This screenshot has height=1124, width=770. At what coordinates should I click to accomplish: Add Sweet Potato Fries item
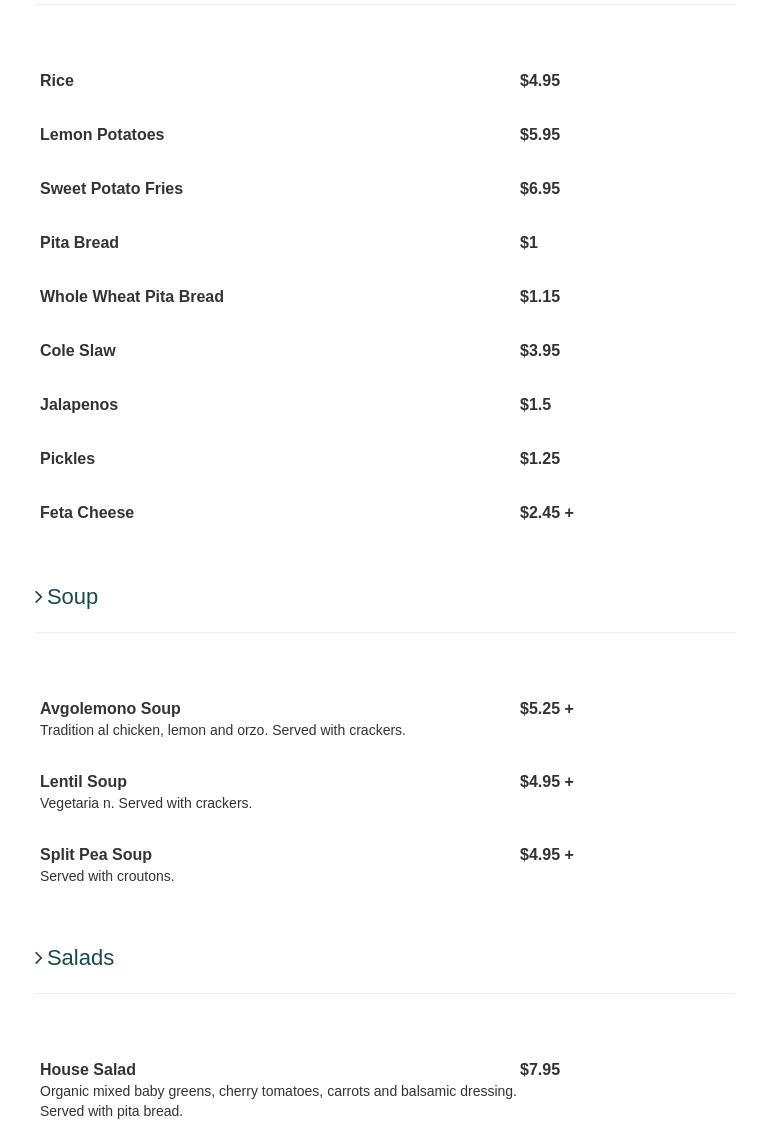[x=111, y=189]
